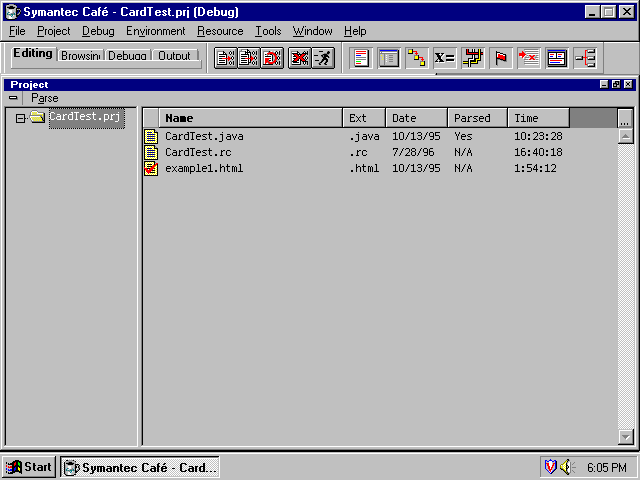Open the Window menu
This screenshot has width=640, height=480.
click(312, 31)
